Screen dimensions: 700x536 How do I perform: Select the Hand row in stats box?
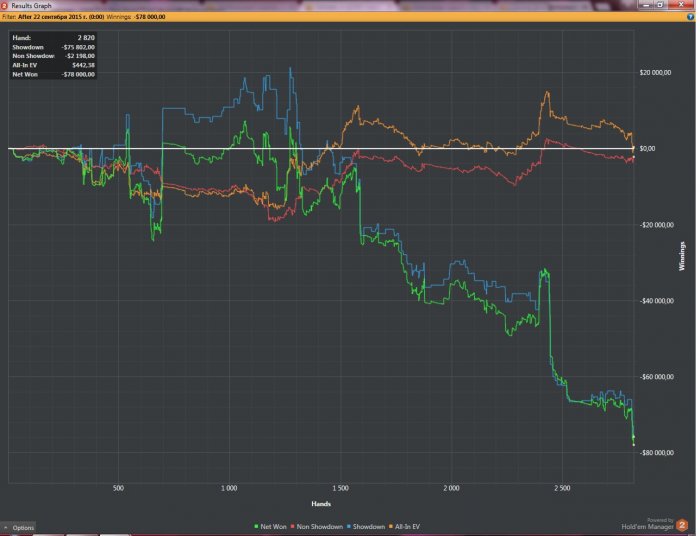tap(53, 37)
